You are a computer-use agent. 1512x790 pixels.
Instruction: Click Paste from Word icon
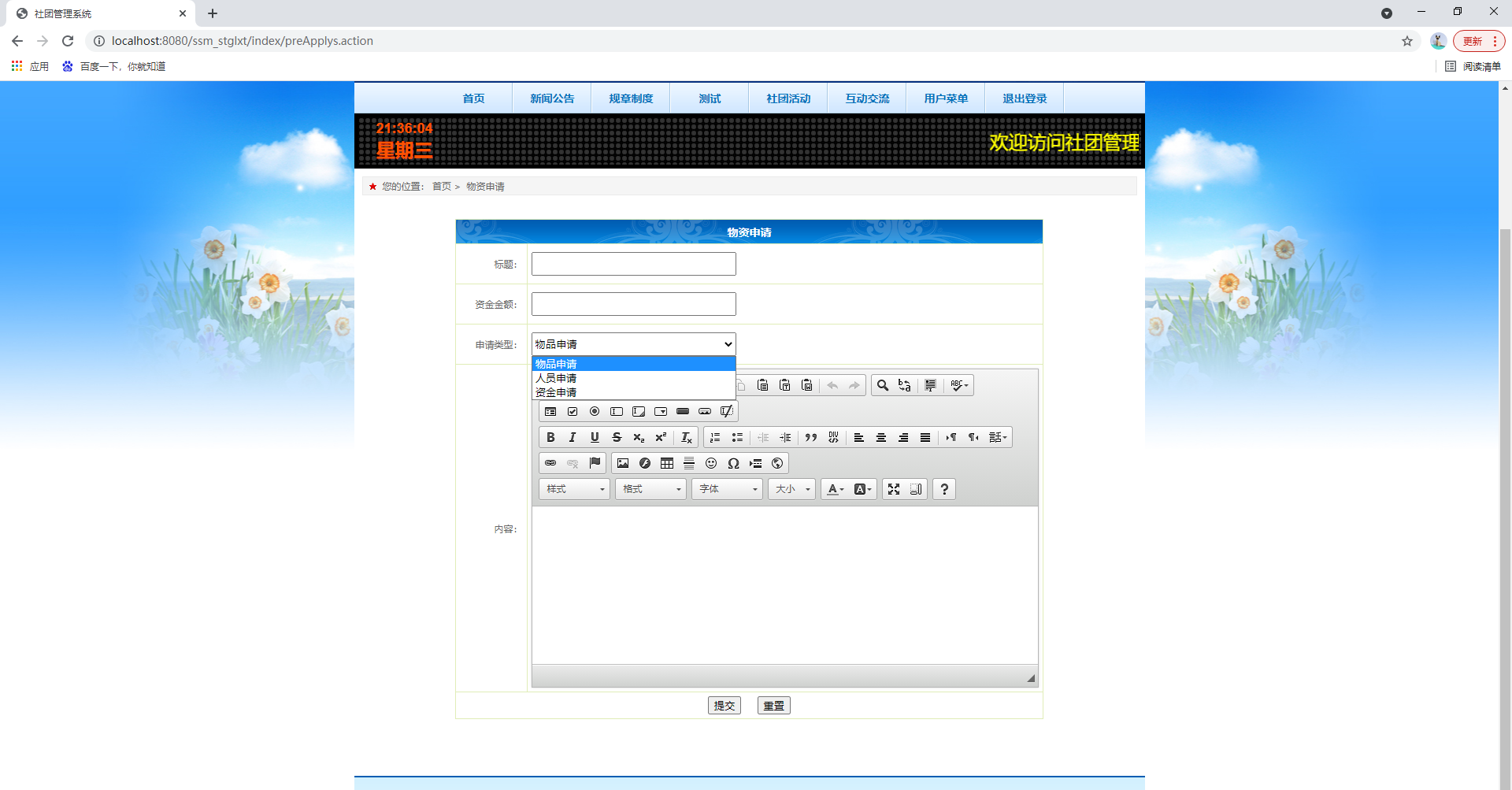(x=806, y=385)
